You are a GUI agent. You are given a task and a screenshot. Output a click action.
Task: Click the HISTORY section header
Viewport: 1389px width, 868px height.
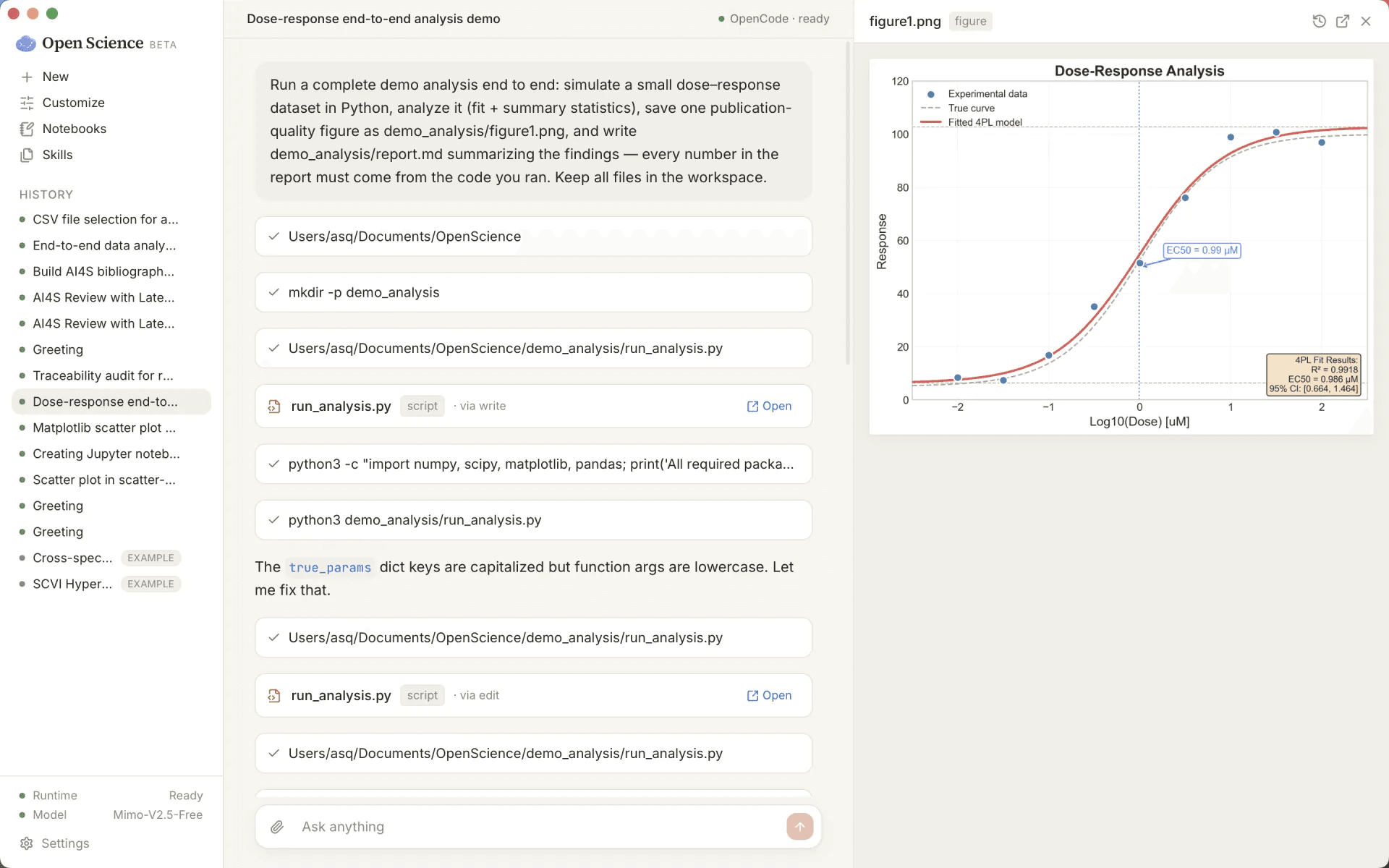coord(46,195)
